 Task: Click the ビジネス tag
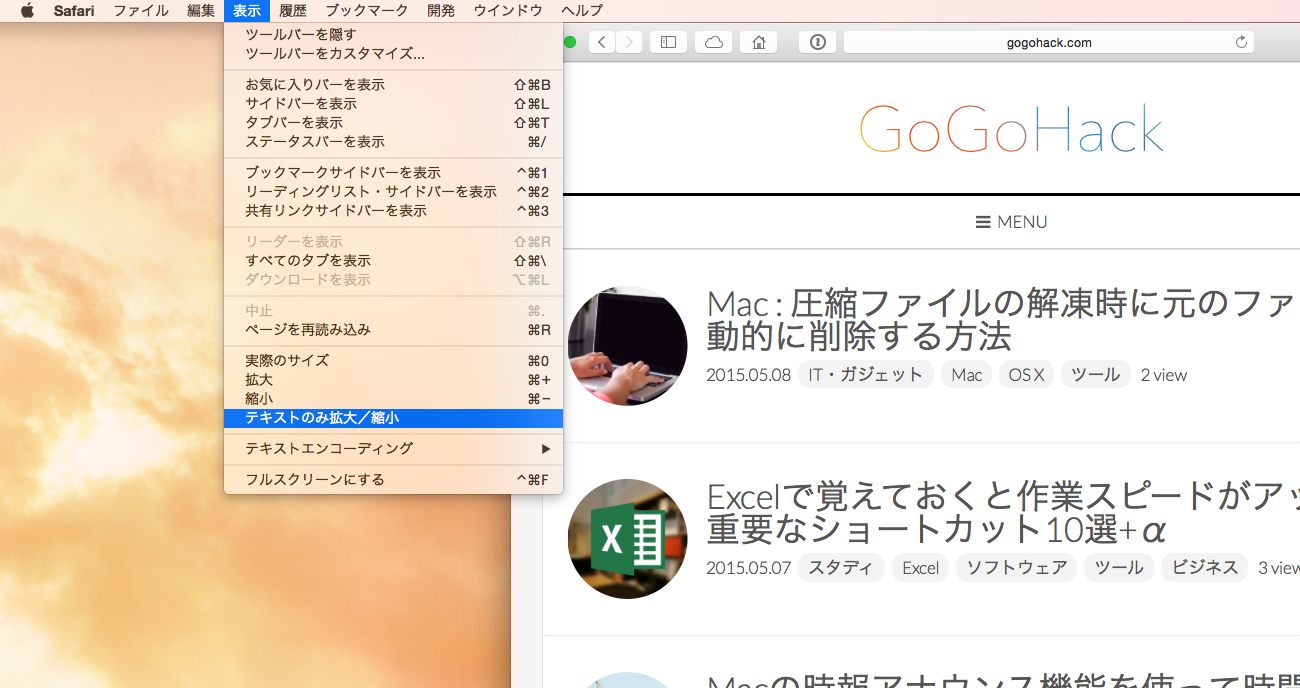tap(1204, 568)
